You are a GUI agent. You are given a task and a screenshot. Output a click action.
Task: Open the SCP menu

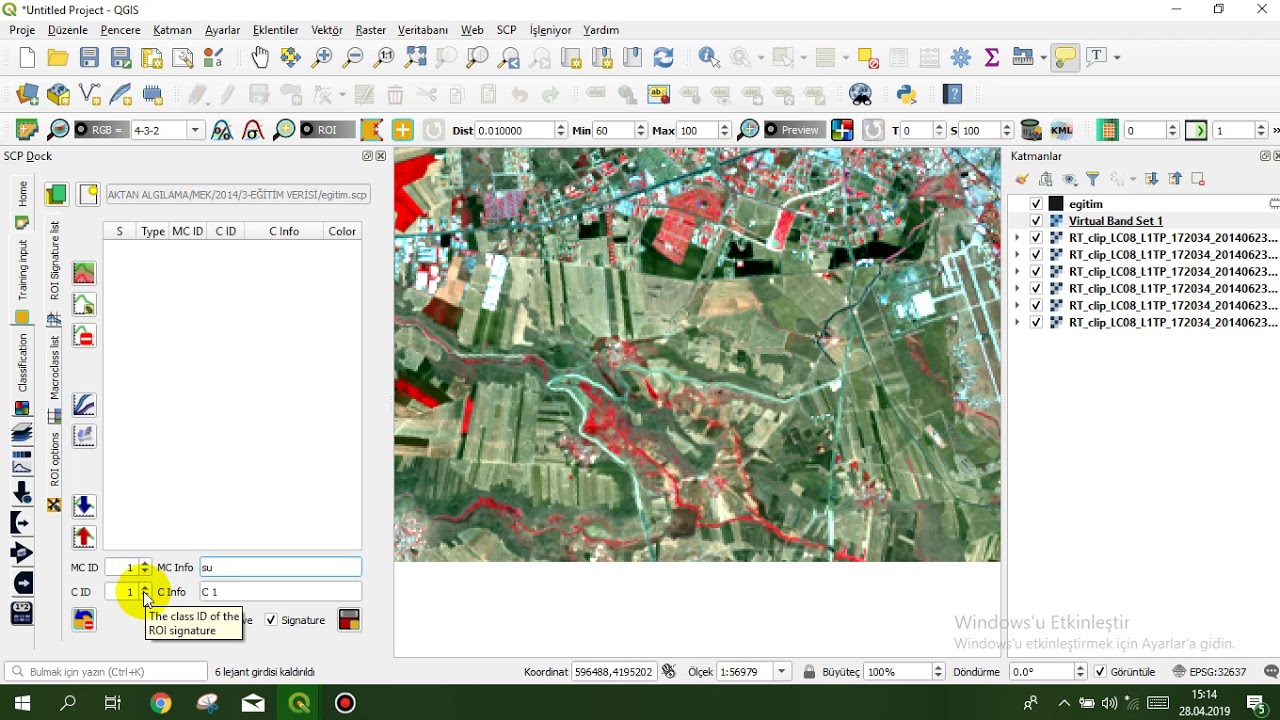(506, 30)
